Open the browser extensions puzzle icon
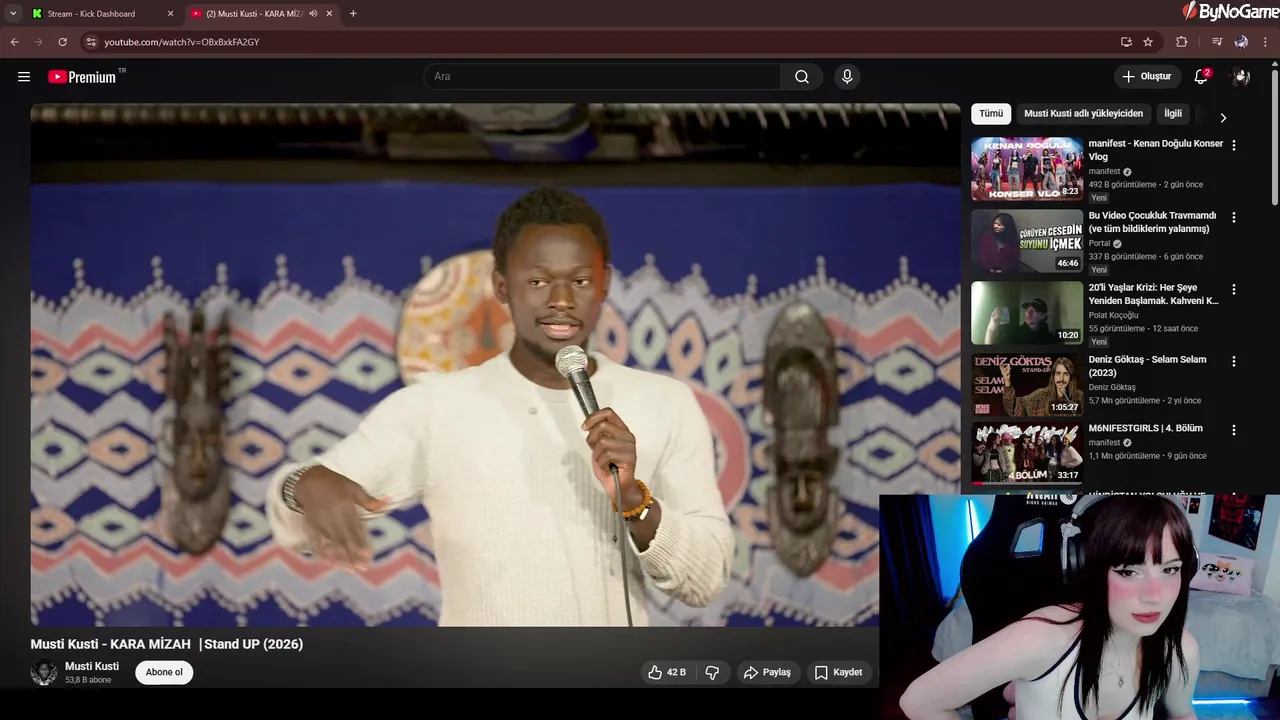 pos(1181,42)
